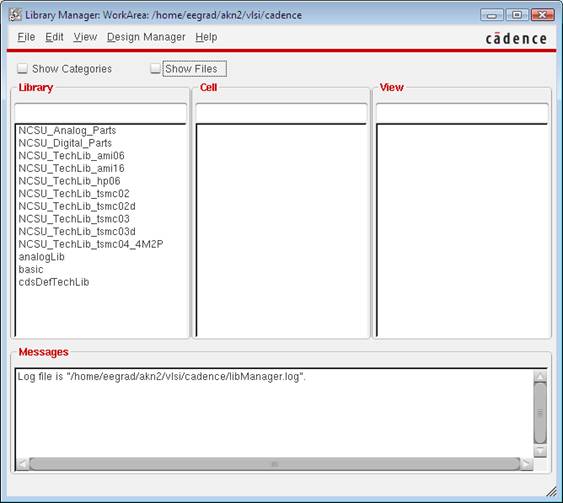The width and height of the screenshot is (563, 503).
Task: Click the View filter input field
Action: (x=462, y=113)
